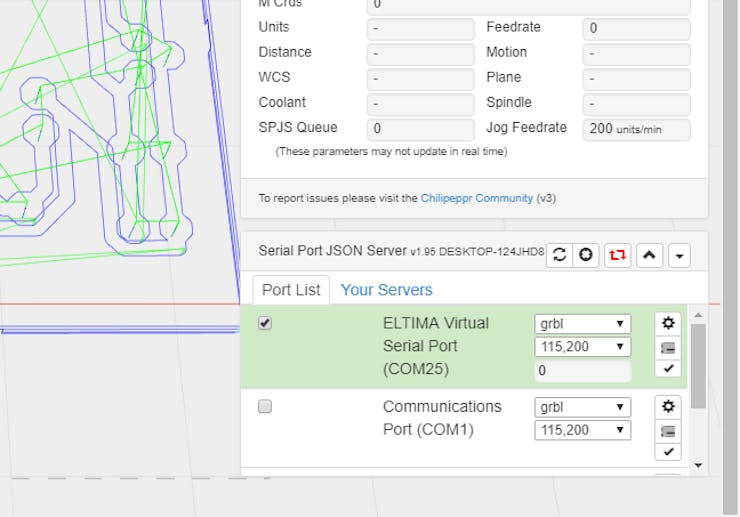Open the Your Servers tab
Viewport: 740px width, 517px height.
[x=387, y=290]
